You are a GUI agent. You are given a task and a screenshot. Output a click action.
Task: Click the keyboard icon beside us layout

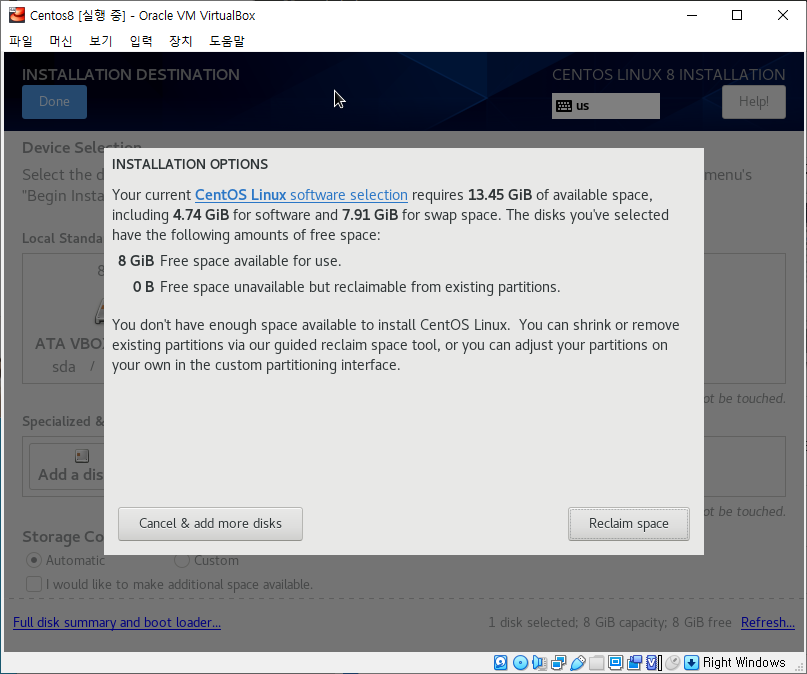pos(564,106)
